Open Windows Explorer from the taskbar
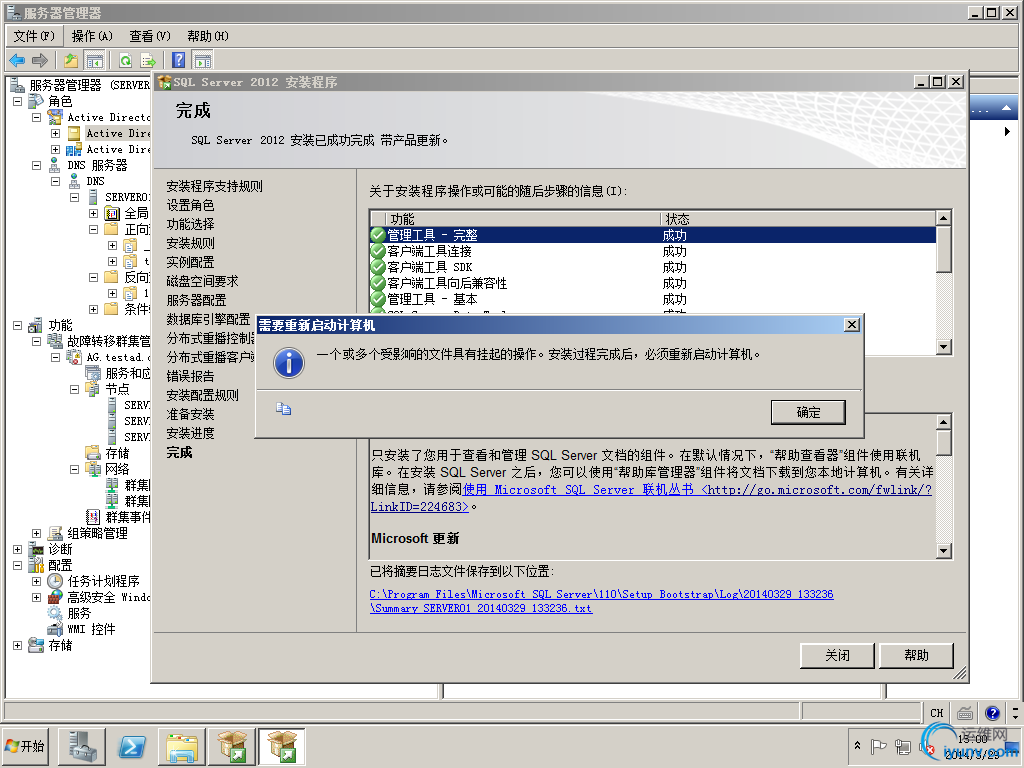 182,746
